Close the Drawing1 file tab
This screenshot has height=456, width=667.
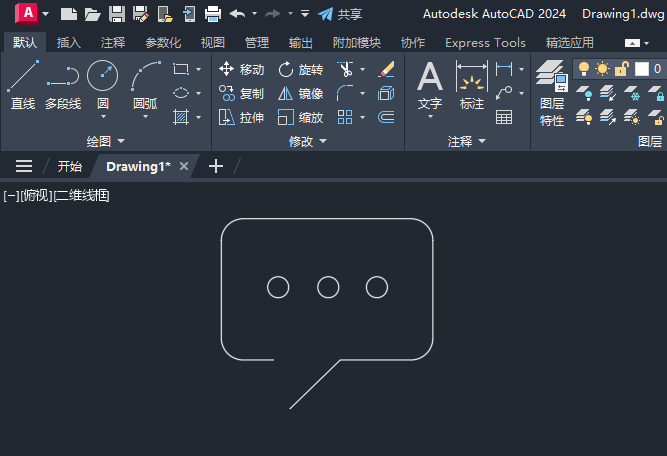tap(184, 166)
